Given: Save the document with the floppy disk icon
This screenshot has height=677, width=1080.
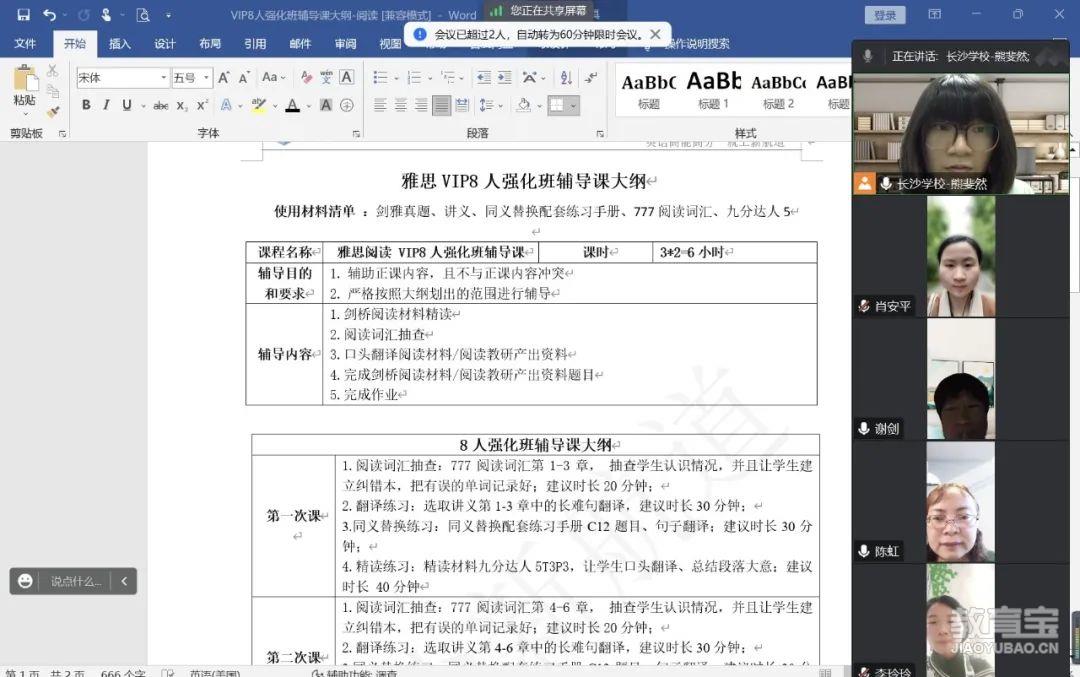Looking at the screenshot, I should pyautogui.click(x=24, y=14).
